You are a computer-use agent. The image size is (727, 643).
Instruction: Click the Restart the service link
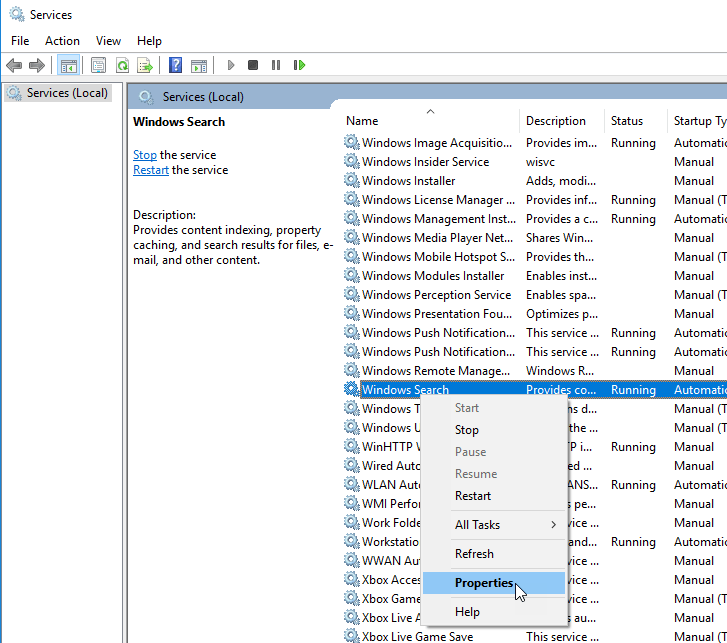coord(151,170)
